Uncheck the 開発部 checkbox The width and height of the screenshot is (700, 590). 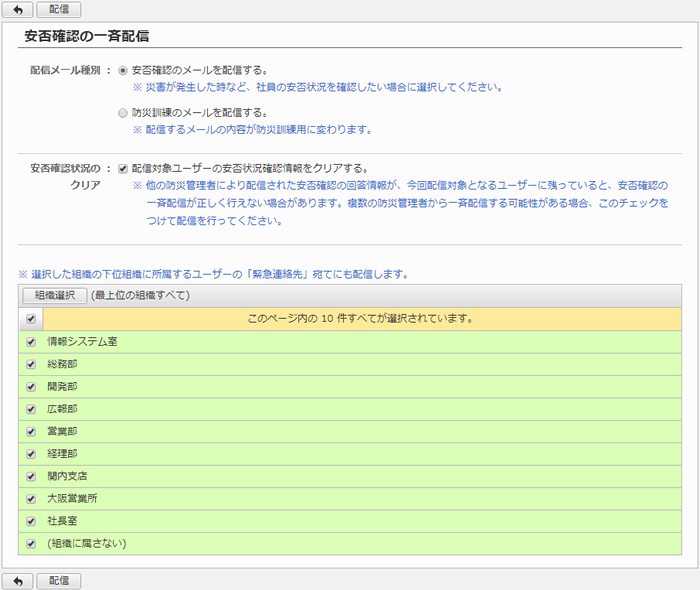click(x=31, y=386)
